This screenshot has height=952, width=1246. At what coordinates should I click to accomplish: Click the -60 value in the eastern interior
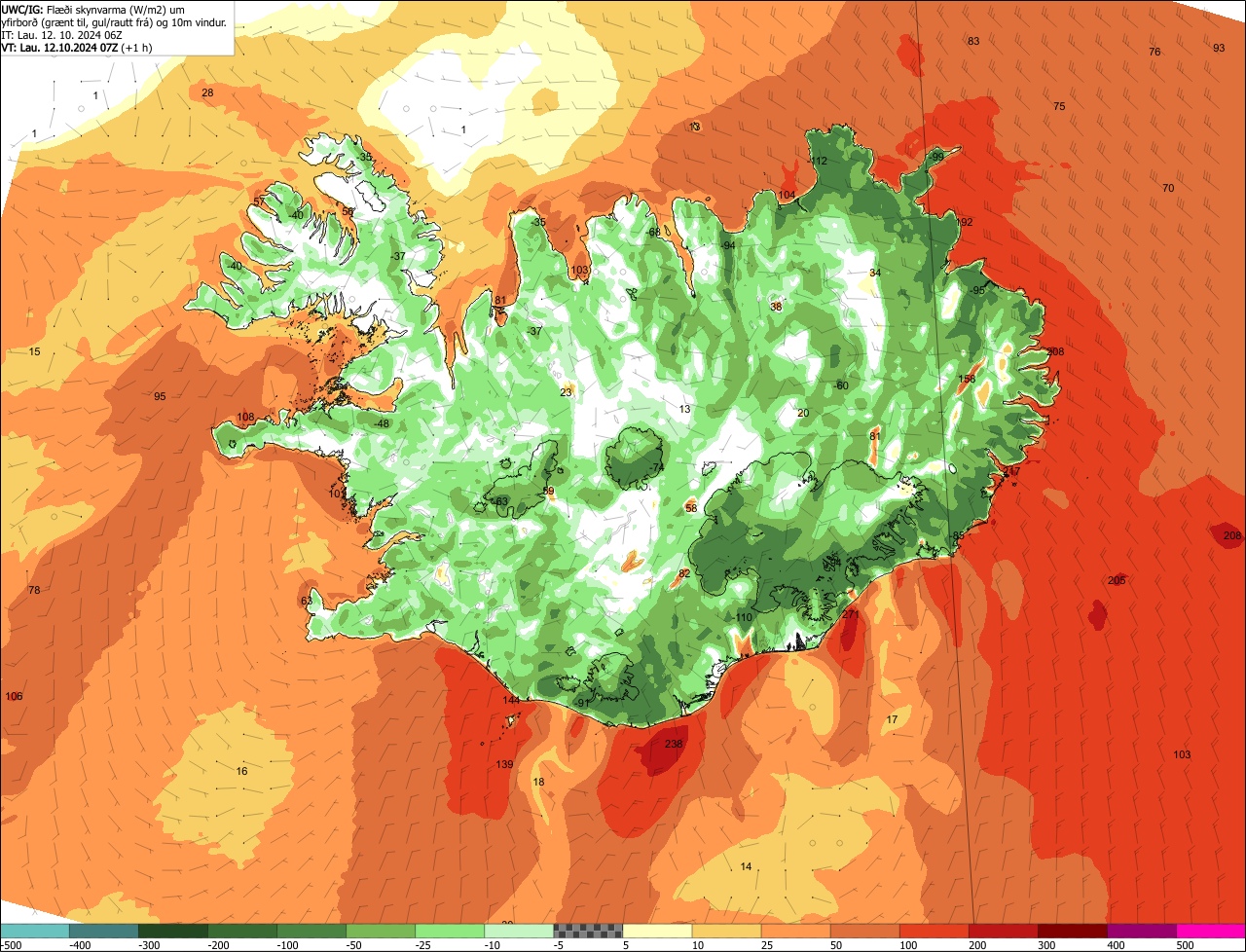click(x=841, y=386)
